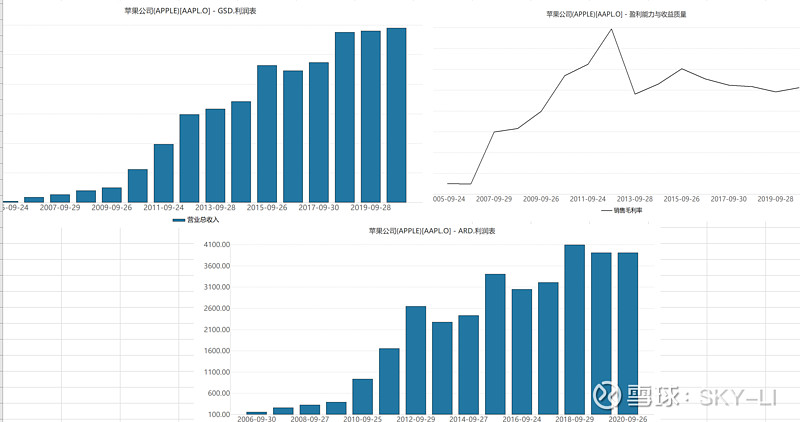The width and height of the screenshot is (800, 422).
Task: Click the Xueqiu snowball logo watermark
Action: click(x=607, y=395)
